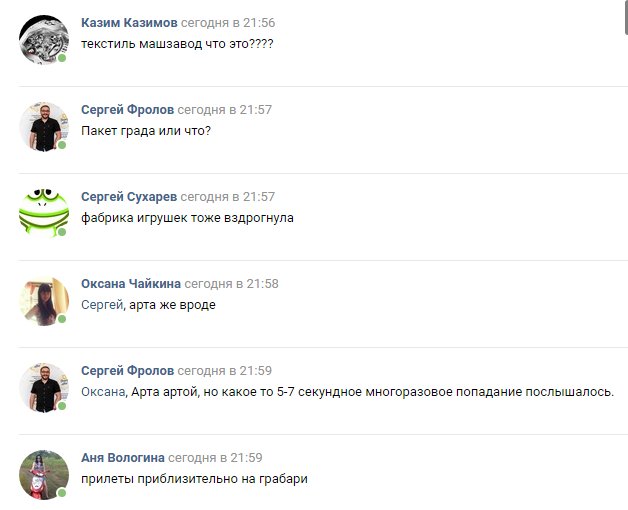Click Оксана Чайкина's profile photo
This screenshot has width=628, height=510.
point(44,300)
